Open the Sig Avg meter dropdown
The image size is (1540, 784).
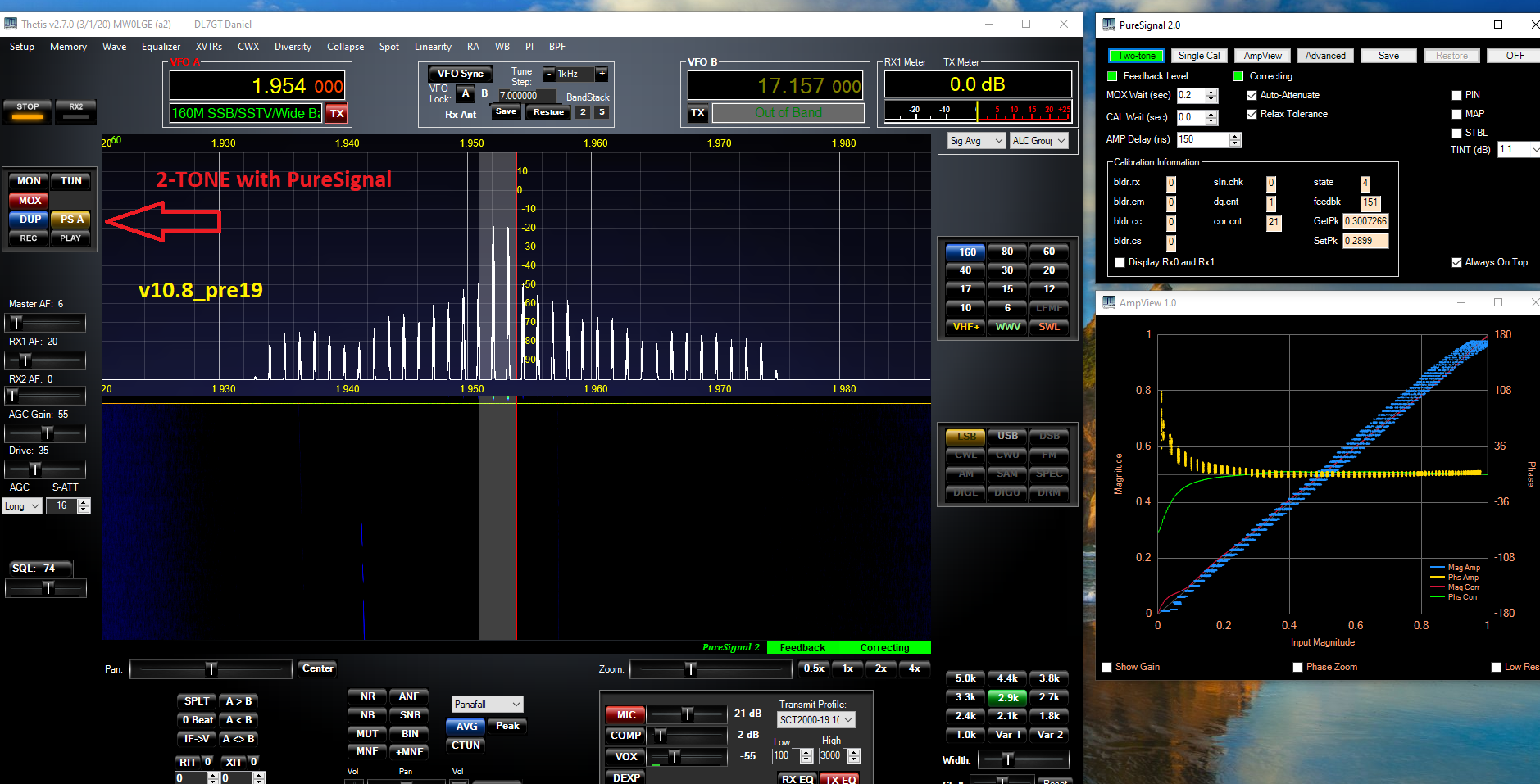coord(976,141)
